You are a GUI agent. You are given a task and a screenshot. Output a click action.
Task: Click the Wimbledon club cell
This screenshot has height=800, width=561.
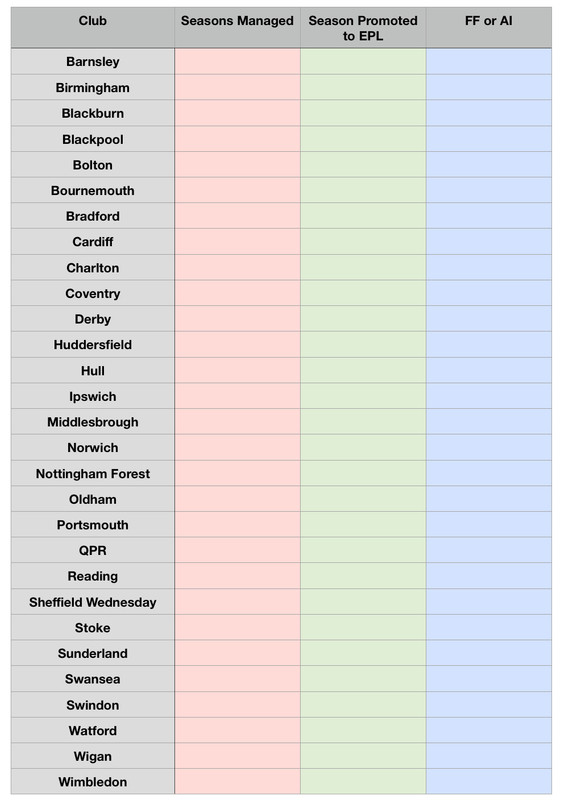point(92,782)
